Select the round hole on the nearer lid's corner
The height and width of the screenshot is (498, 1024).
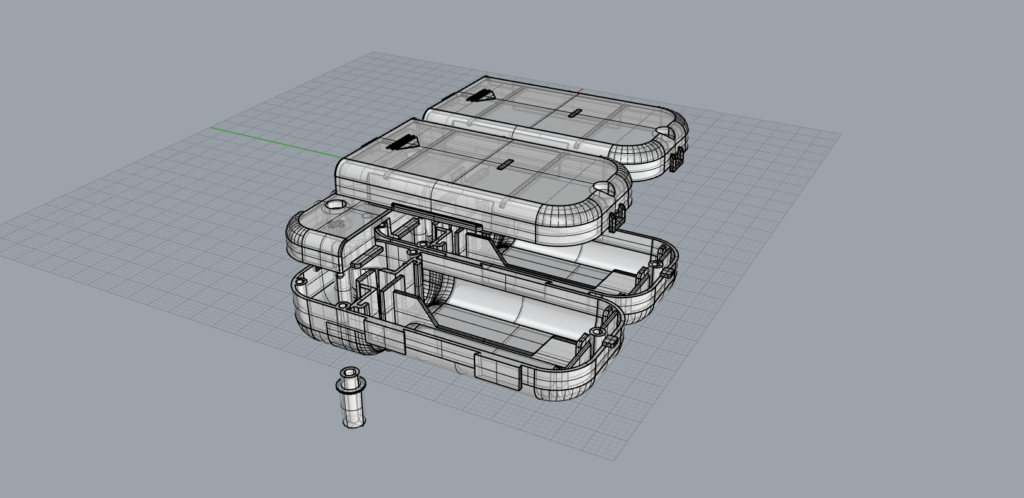[604, 186]
